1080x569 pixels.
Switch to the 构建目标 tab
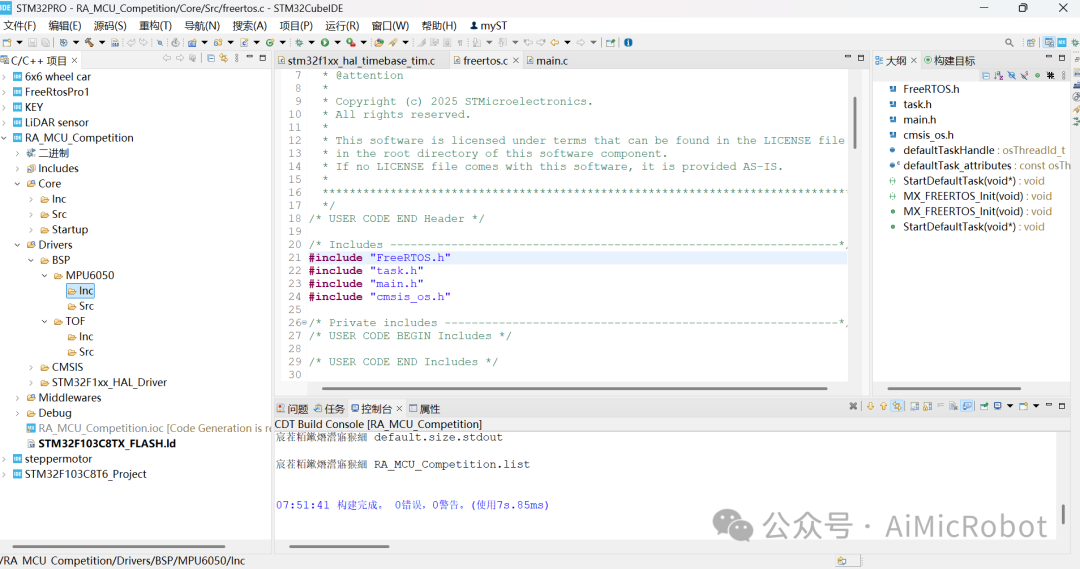click(x=949, y=61)
